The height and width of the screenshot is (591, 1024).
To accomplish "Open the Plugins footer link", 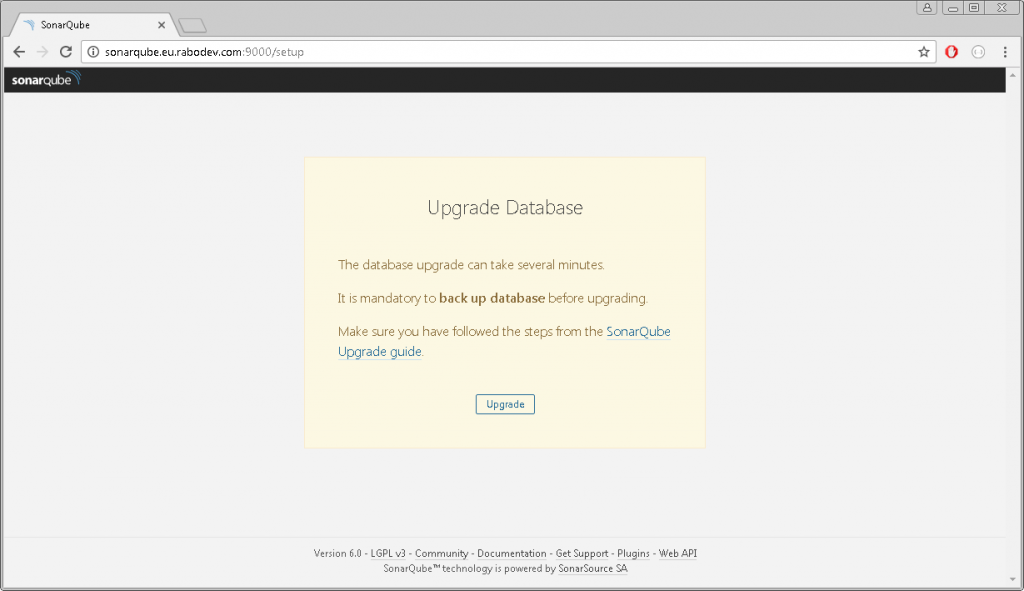I will coord(633,553).
